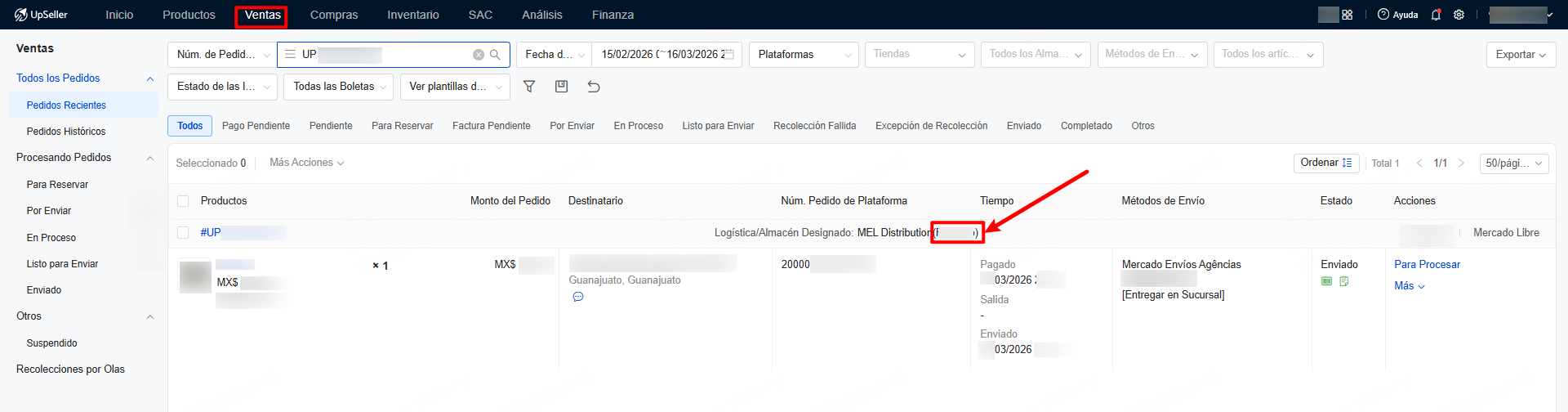Open the Exportar dropdown
This screenshot has height=412, width=1568.
click(x=1520, y=55)
